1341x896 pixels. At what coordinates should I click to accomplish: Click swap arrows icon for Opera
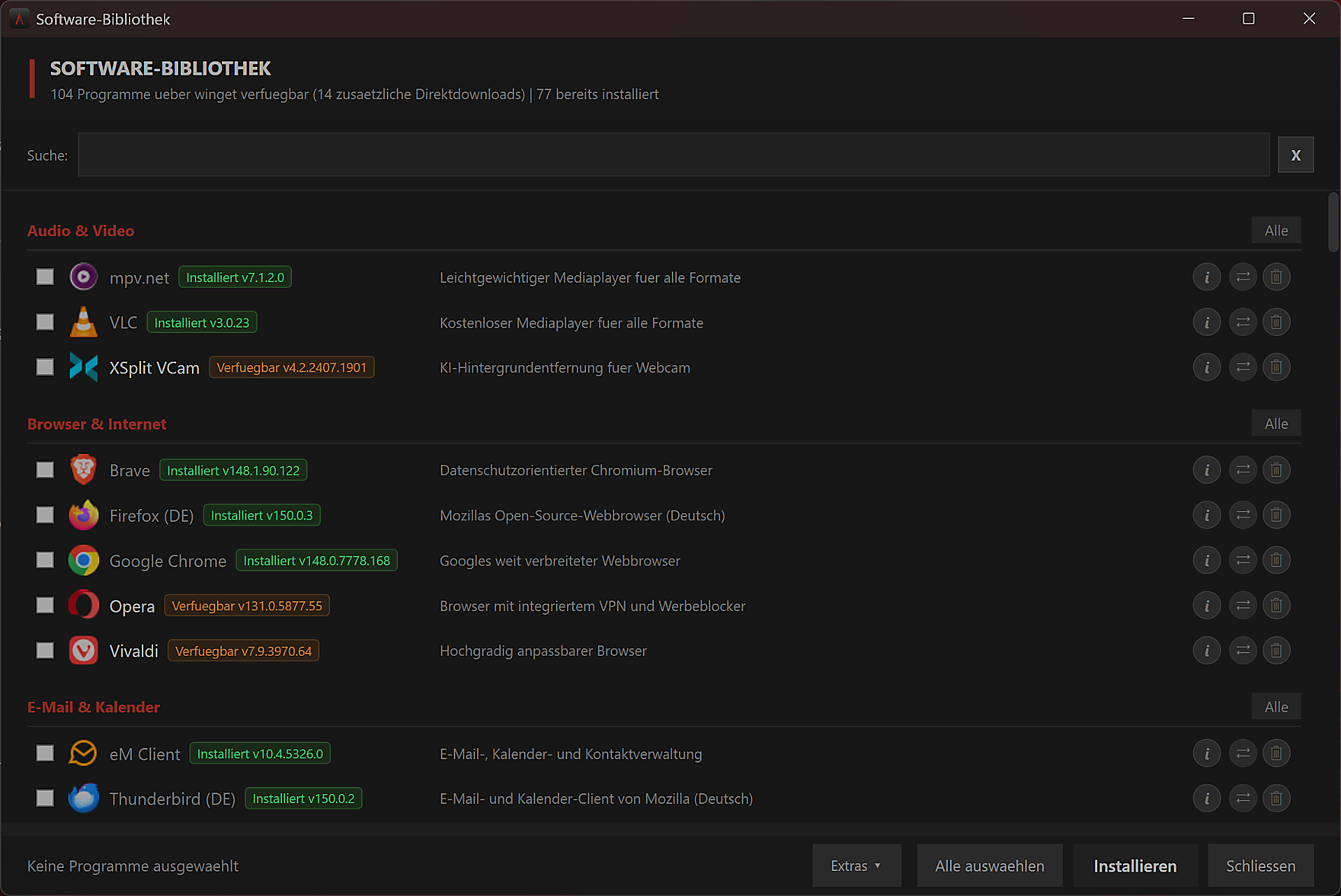tap(1243, 605)
